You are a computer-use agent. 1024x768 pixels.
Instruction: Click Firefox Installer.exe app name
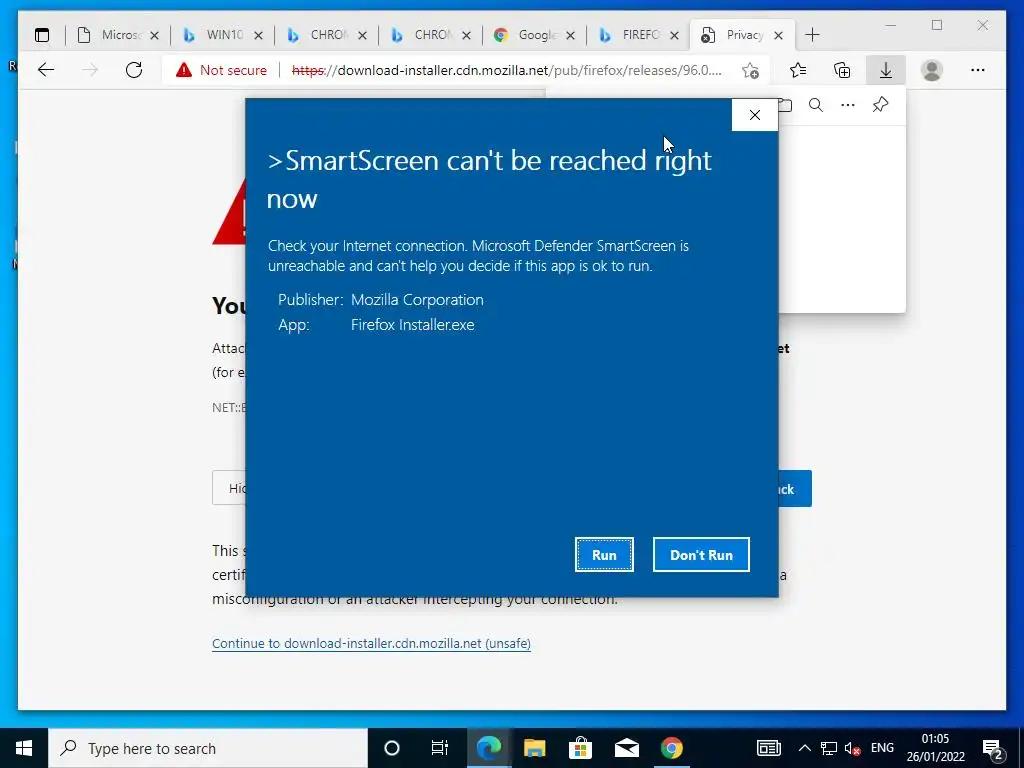pyautogui.click(x=413, y=325)
